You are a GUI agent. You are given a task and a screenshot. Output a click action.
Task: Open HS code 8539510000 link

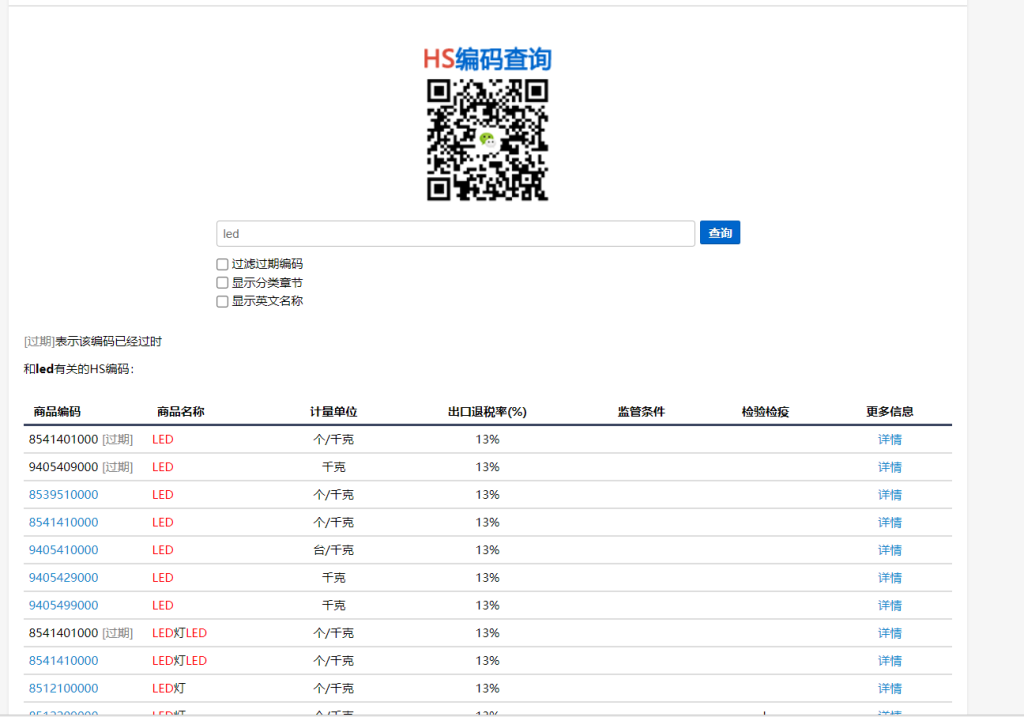63,495
